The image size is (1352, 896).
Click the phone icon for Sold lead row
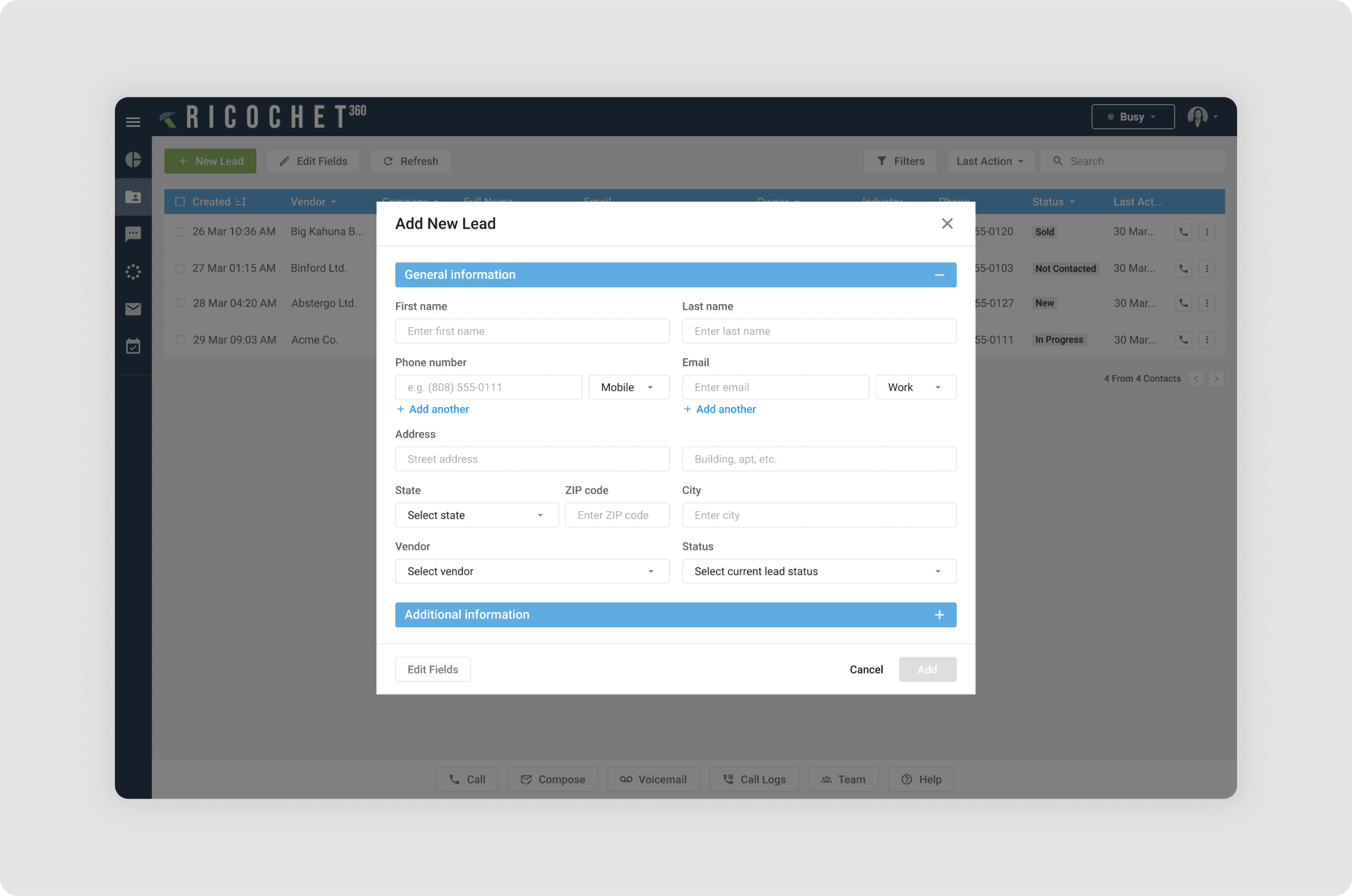[x=1184, y=232]
